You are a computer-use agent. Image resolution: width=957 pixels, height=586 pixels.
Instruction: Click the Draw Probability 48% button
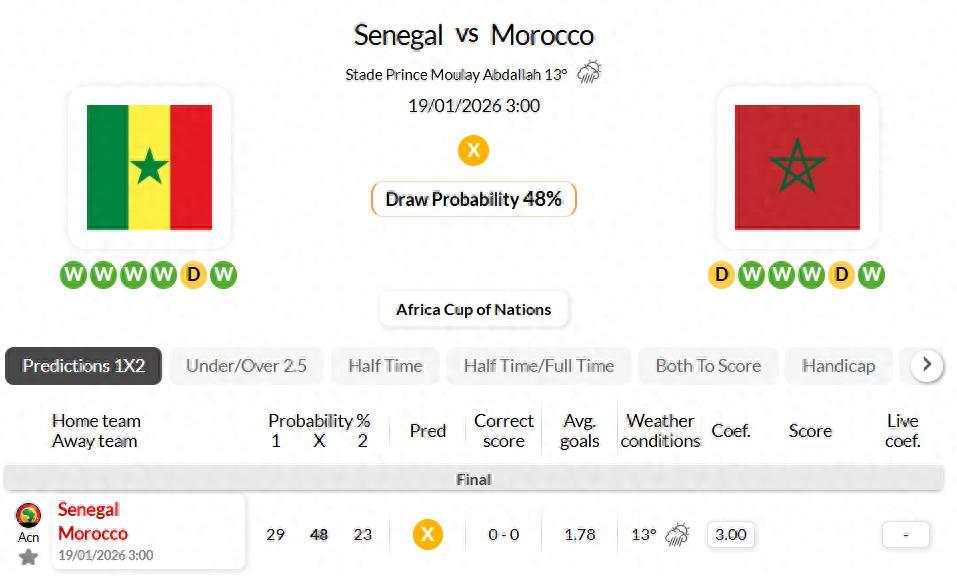coord(473,199)
